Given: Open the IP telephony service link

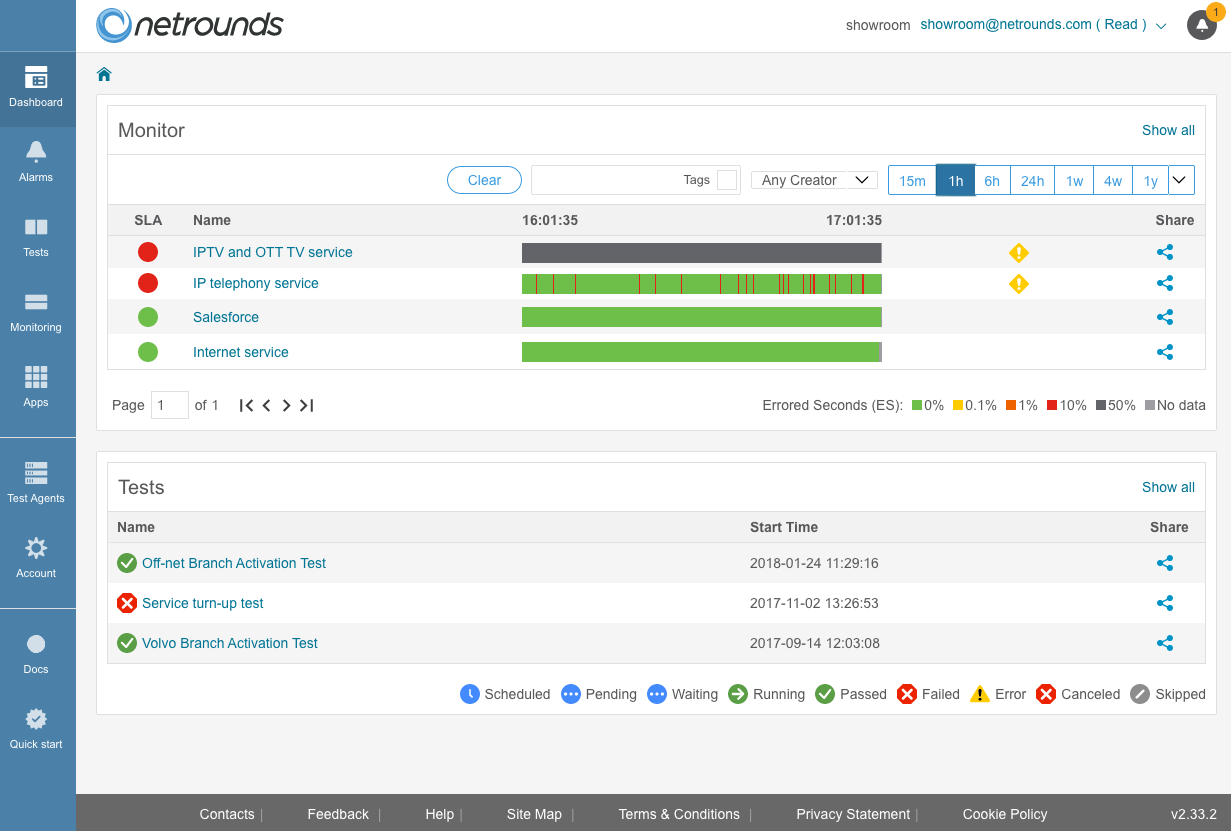Looking at the screenshot, I should [x=256, y=283].
